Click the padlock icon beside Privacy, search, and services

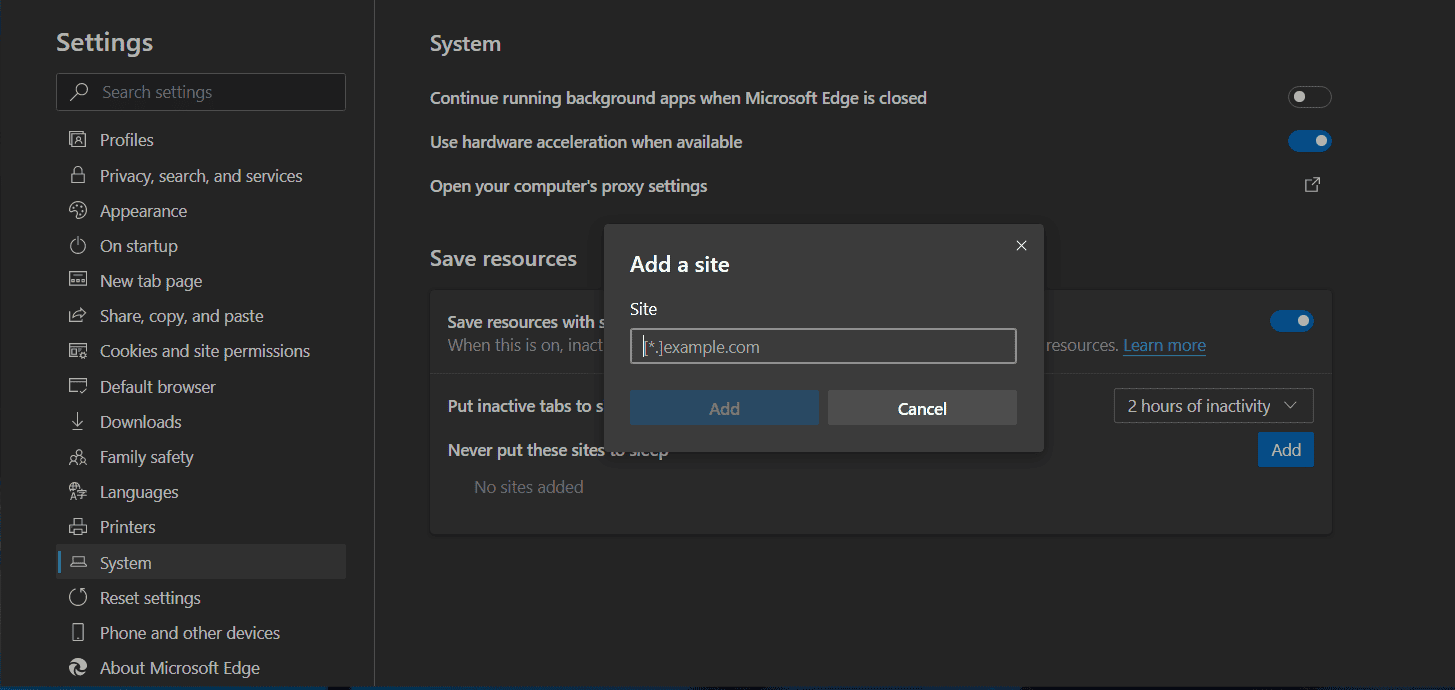[x=78, y=175]
